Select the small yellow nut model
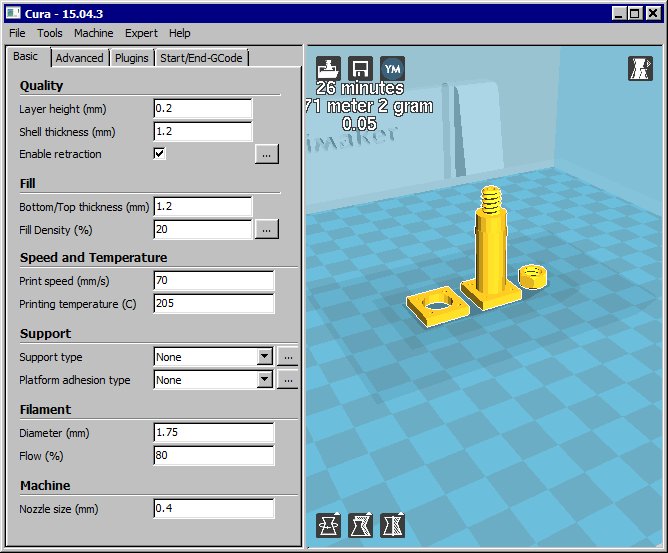668x553 pixels. [533, 277]
